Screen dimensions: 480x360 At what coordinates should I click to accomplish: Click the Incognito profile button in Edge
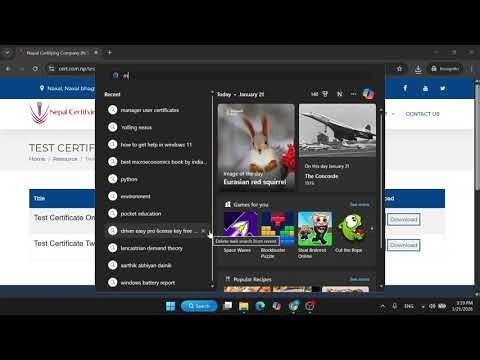coord(445,69)
